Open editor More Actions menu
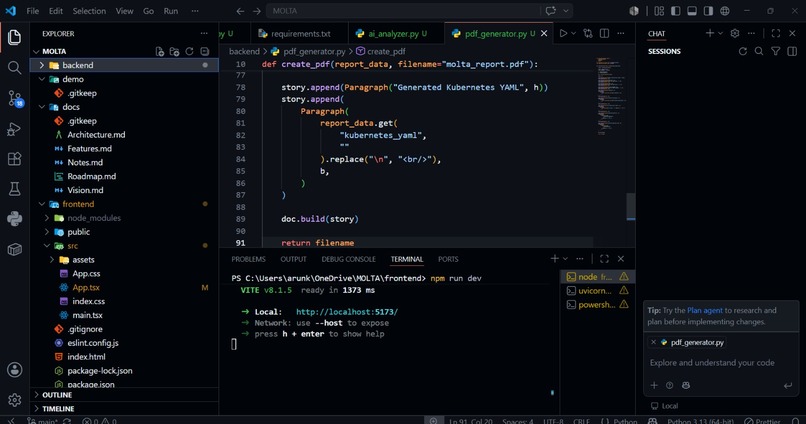This screenshot has width=806, height=424. 621,33
